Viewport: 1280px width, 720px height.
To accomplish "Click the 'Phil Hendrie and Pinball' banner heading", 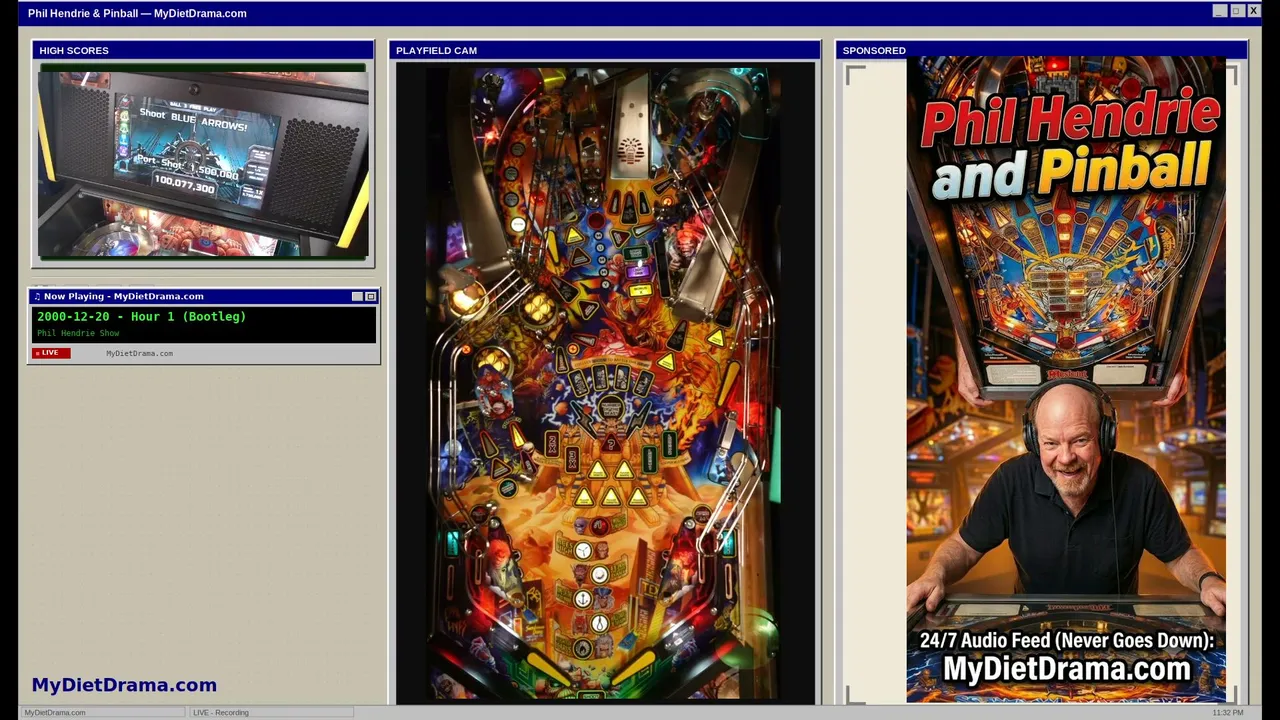I will 1070,146.
